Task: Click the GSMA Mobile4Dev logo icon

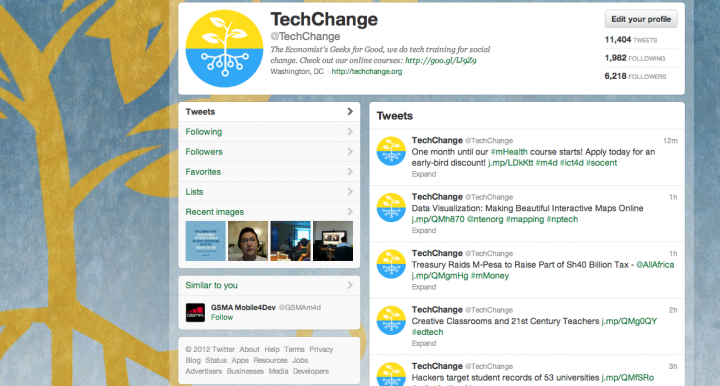Action: [x=195, y=313]
